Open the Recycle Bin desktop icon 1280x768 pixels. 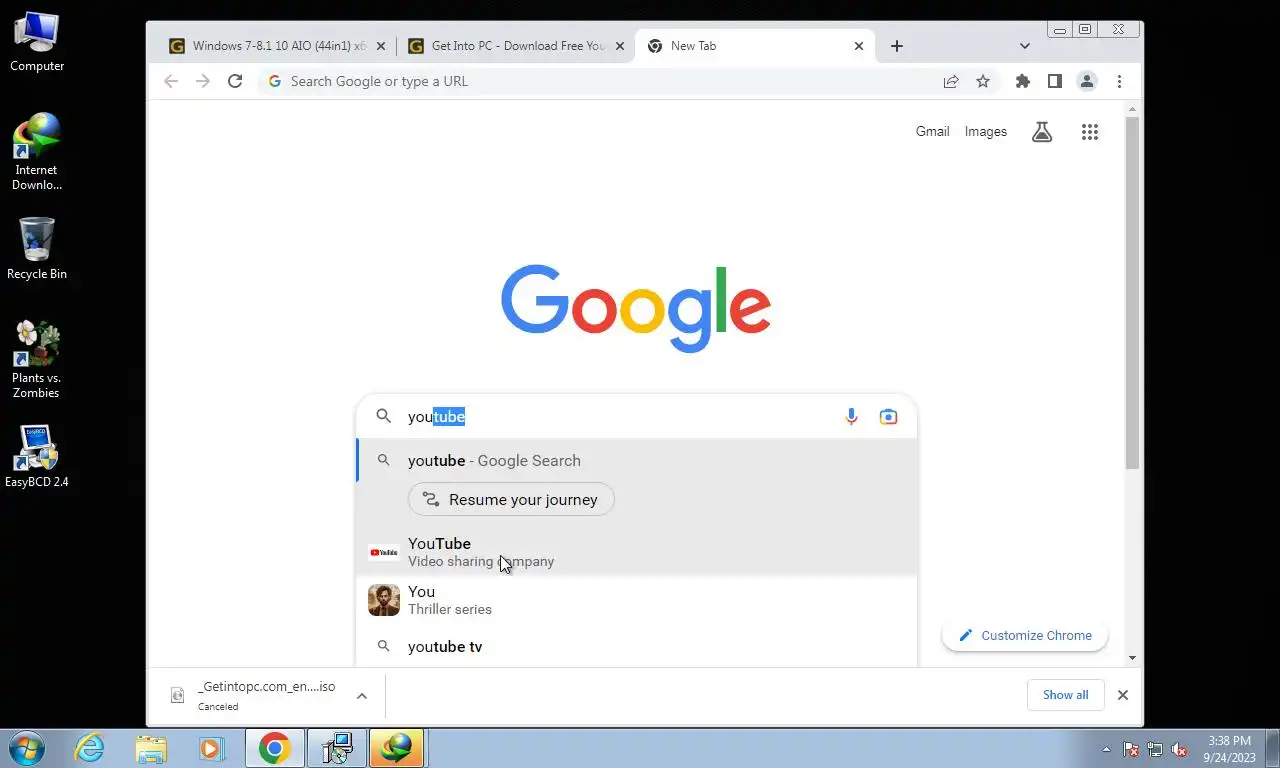click(37, 249)
